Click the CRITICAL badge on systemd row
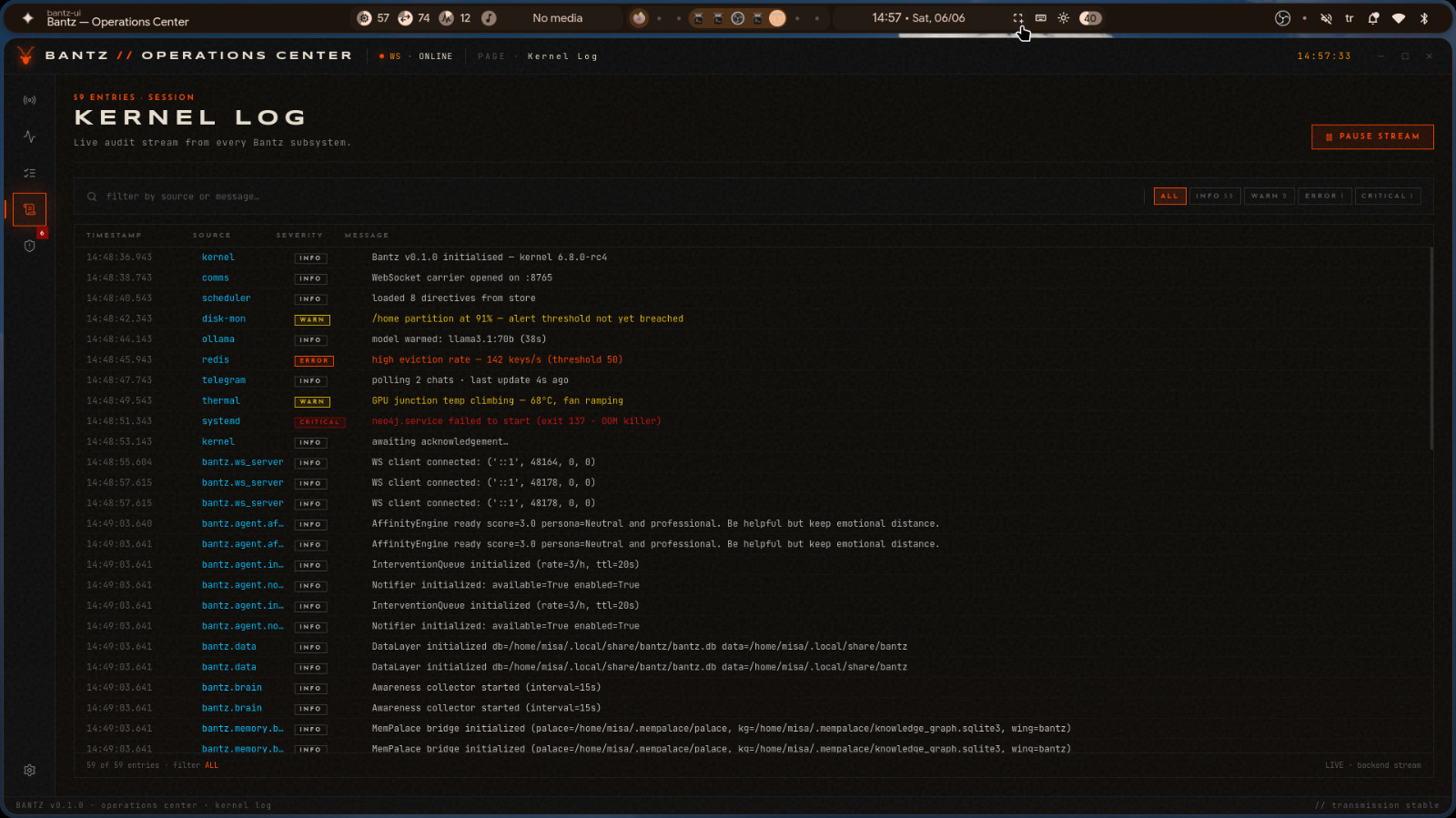This screenshot has width=1456, height=818. point(319,422)
